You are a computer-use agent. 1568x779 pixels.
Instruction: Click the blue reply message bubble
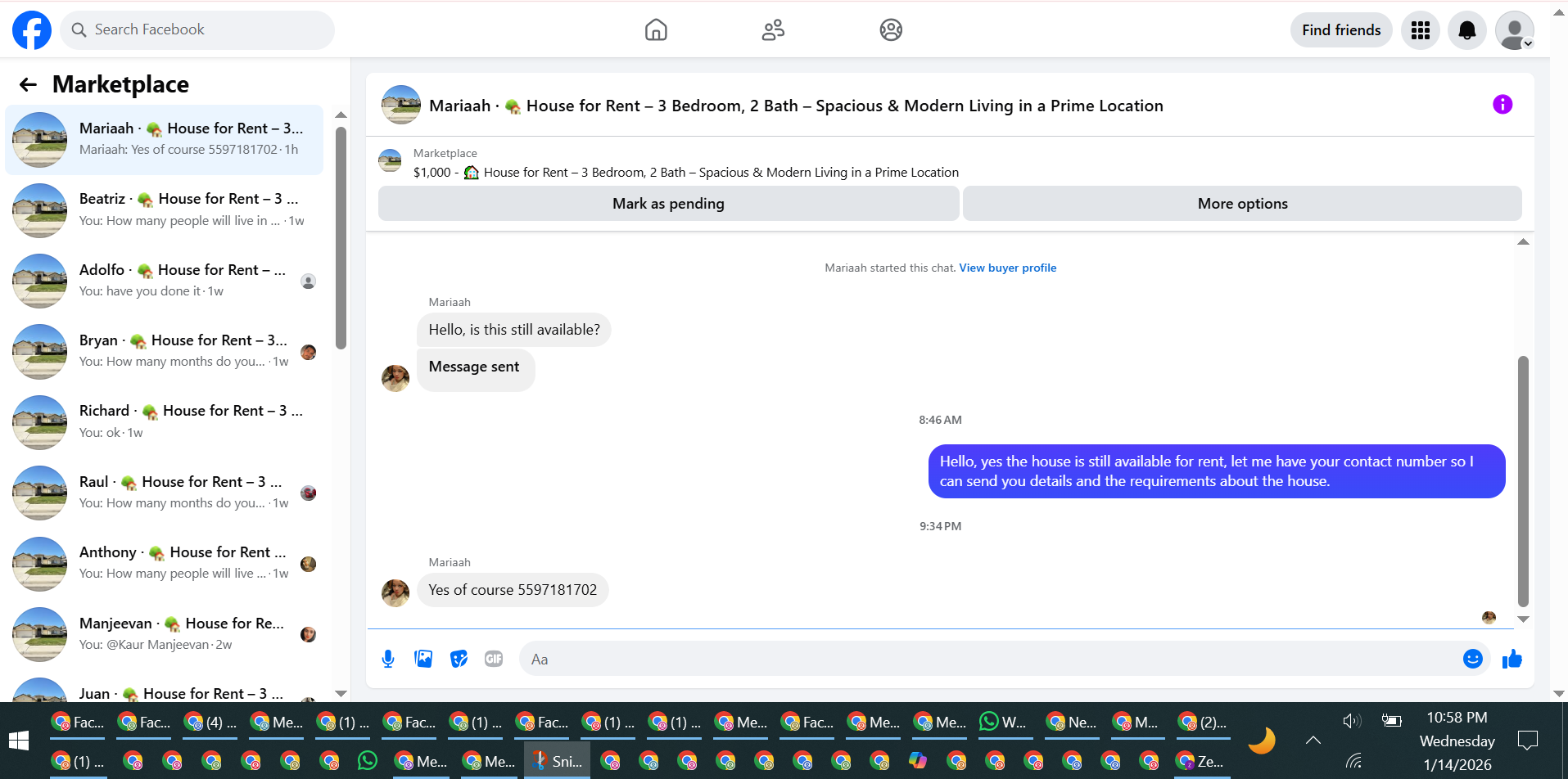1217,471
